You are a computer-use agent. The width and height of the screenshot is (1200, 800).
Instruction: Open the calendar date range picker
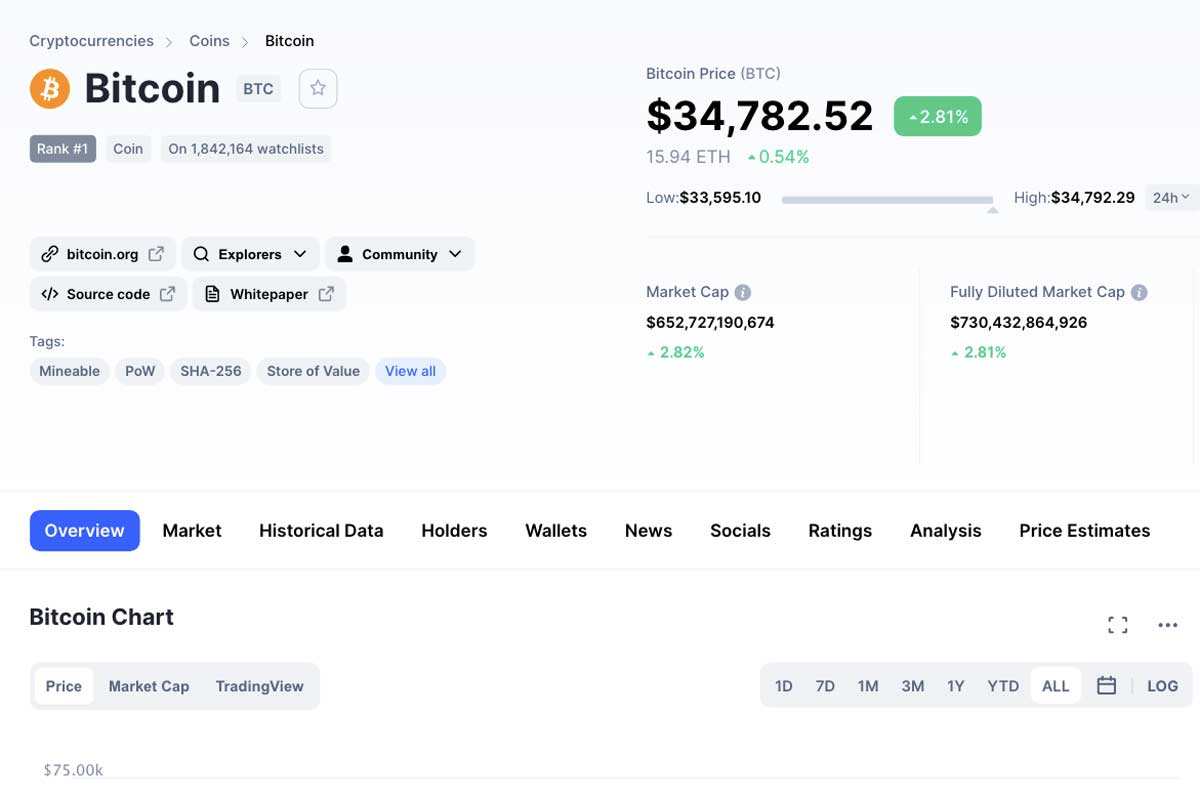(1106, 686)
